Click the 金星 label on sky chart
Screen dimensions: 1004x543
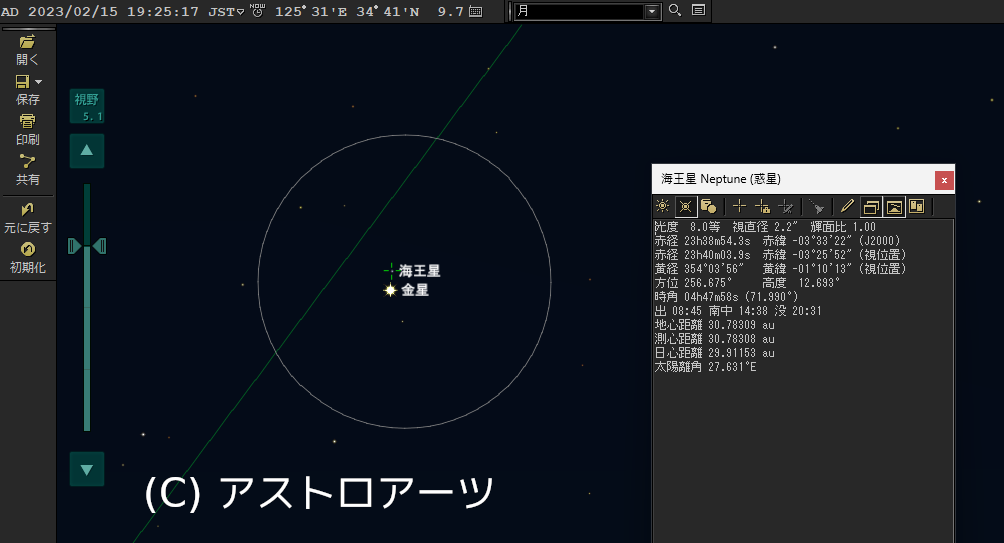click(x=415, y=290)
